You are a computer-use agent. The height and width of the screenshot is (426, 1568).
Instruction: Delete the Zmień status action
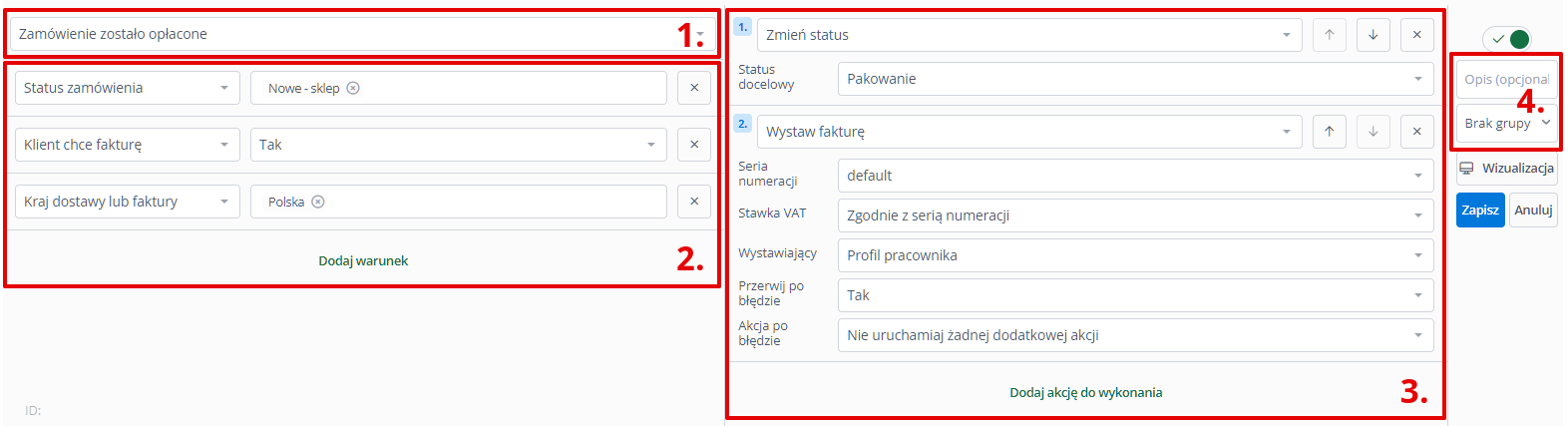[x=1417, y=35]
